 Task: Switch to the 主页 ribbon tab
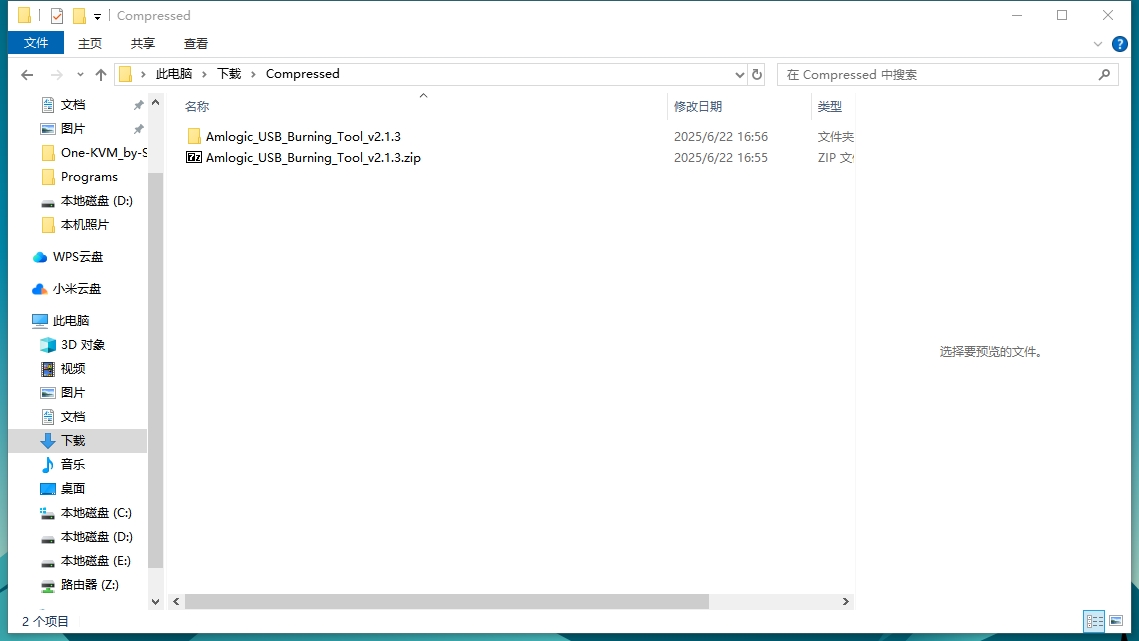click(90, 44)
